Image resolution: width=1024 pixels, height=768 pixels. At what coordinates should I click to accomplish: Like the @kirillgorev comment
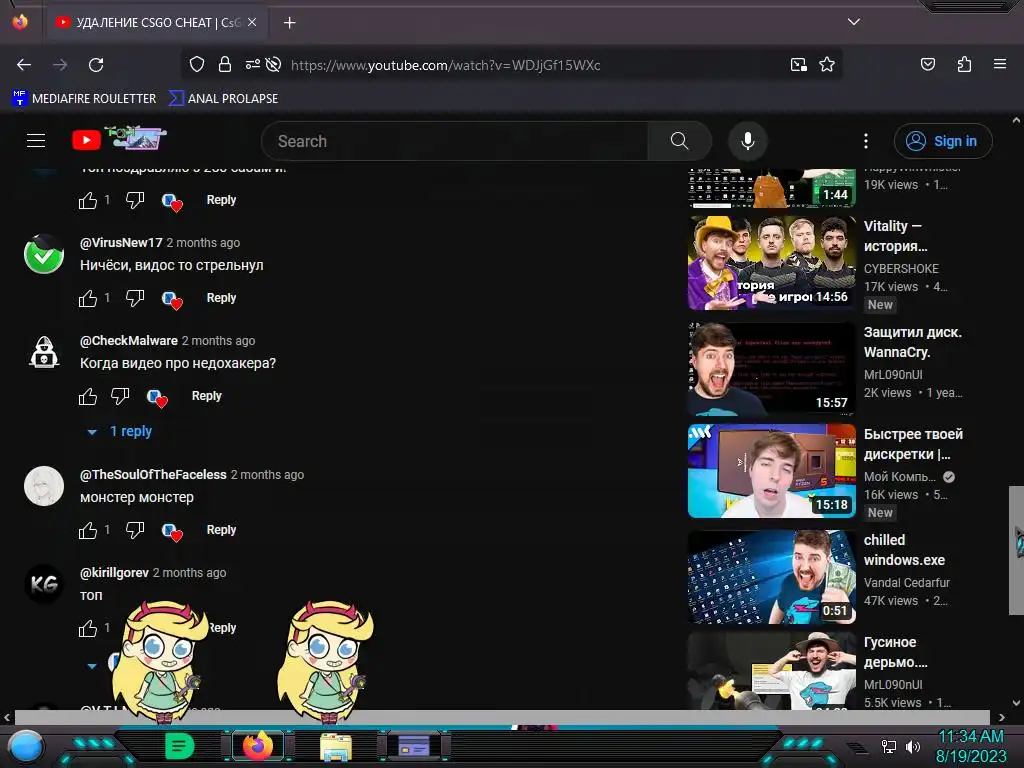88,628
